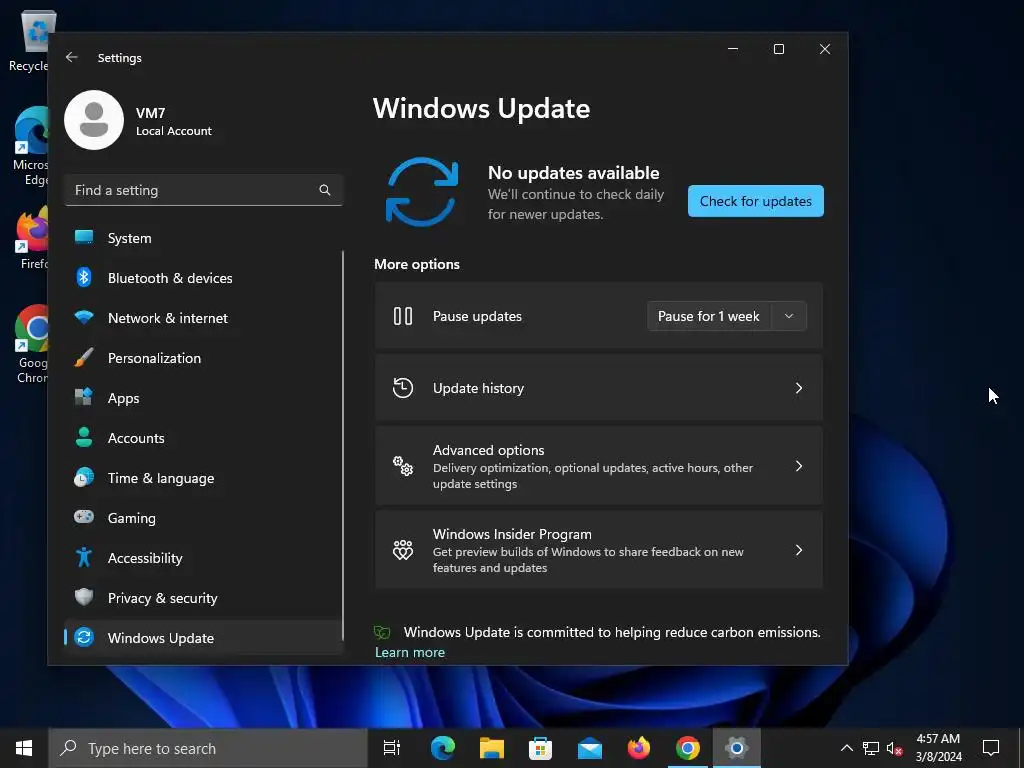Click the Windows Update sync icon in sidebar

[x=84, y=637]
